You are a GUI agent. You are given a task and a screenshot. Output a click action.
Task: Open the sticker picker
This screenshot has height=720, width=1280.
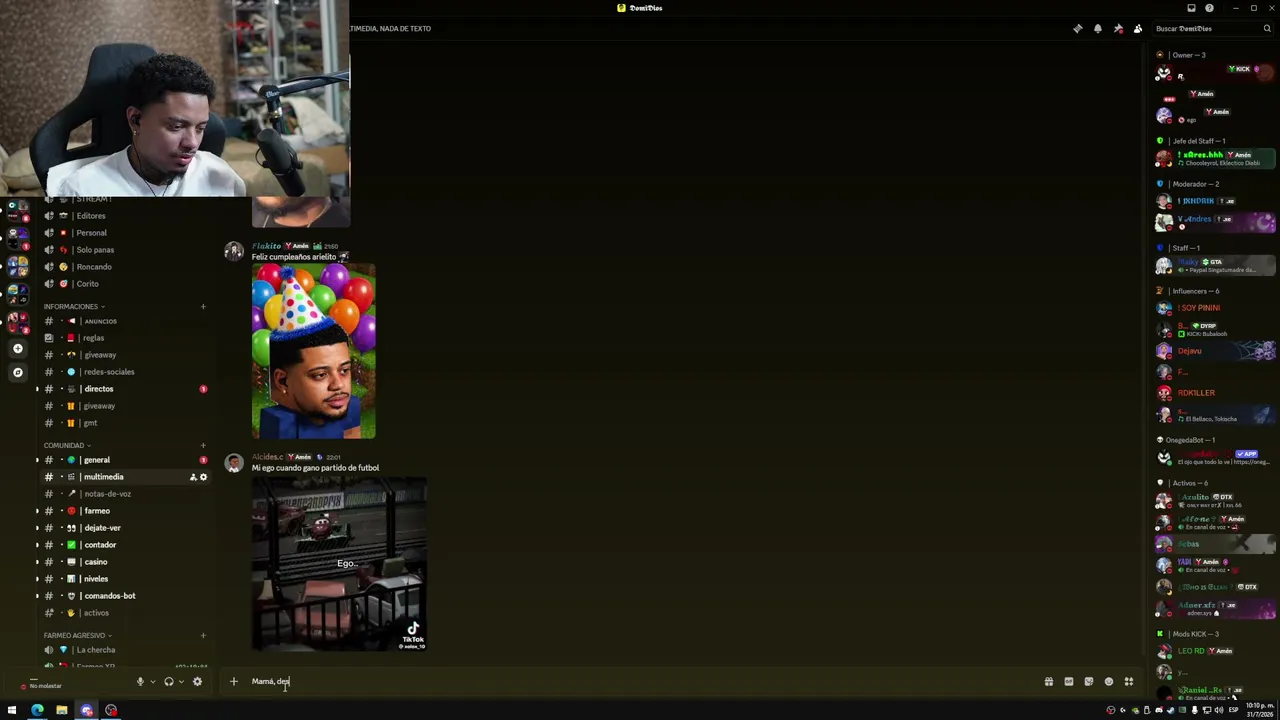(1089, 682)
